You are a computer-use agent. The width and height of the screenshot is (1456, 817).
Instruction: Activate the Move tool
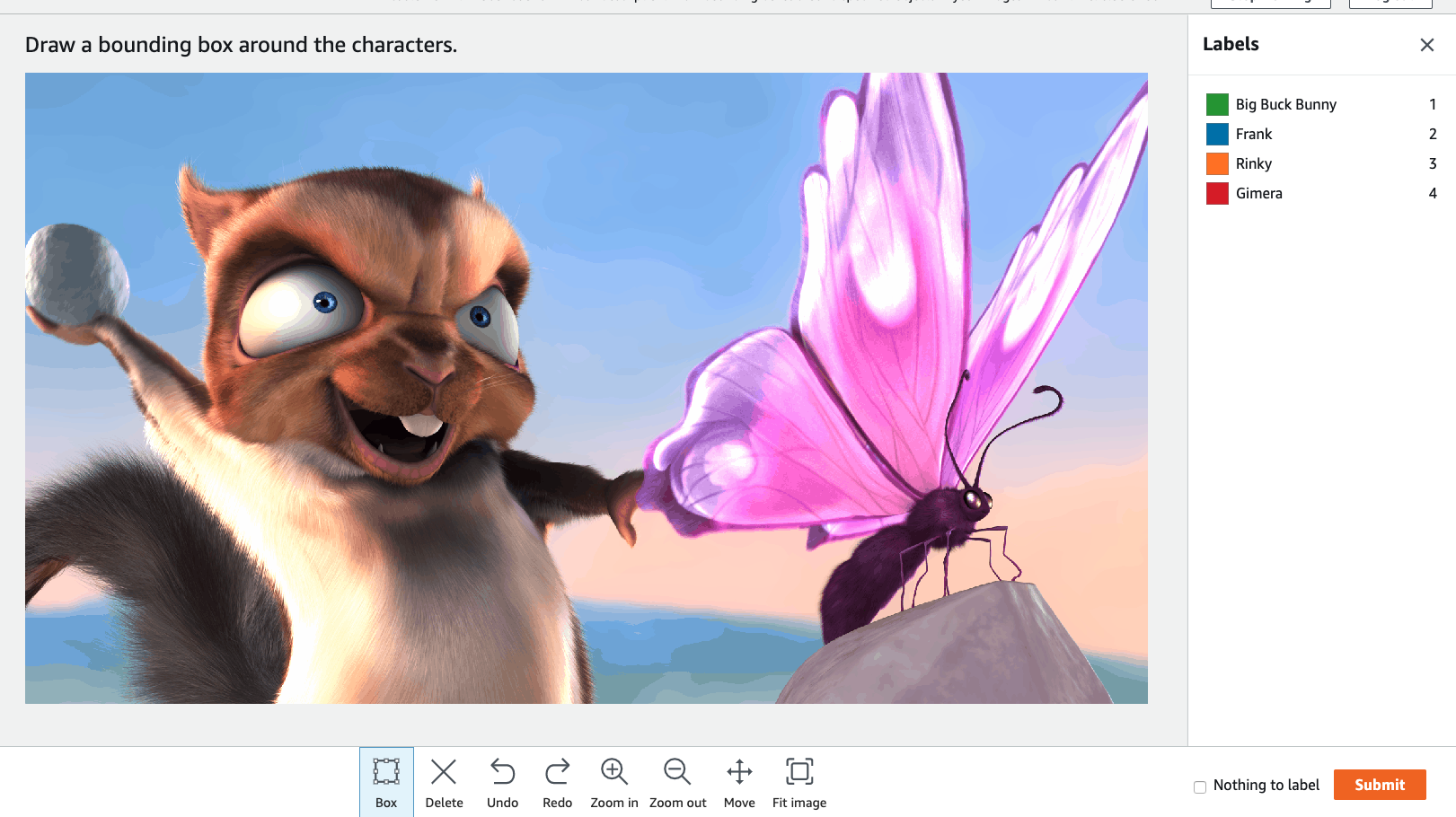point(739,782)
